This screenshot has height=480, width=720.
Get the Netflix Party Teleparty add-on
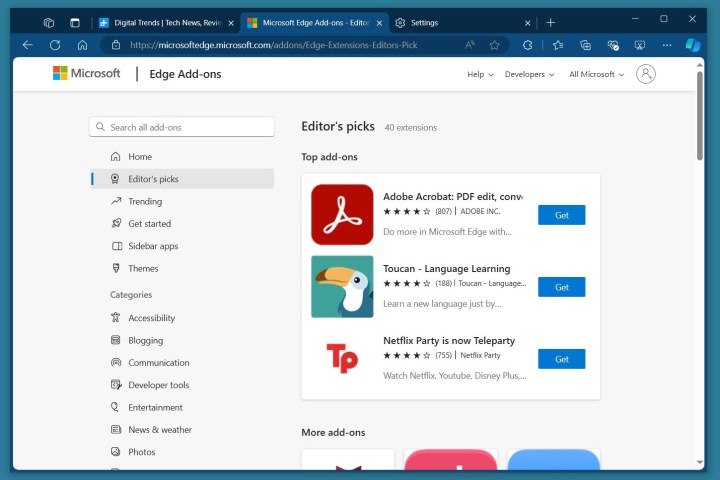(x=561, y=359)
